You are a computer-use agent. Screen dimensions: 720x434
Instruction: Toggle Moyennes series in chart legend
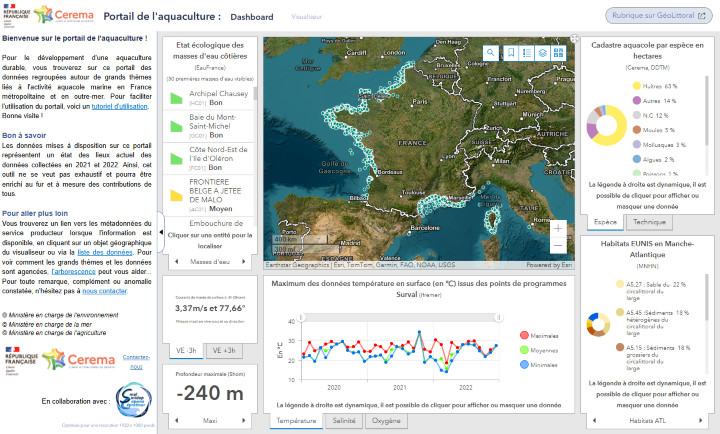(537, 351)
